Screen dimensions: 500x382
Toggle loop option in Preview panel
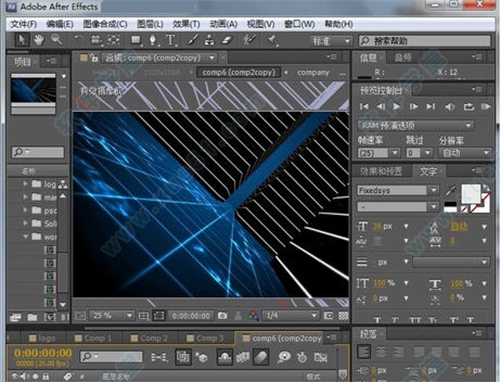[x=469, y=107]
